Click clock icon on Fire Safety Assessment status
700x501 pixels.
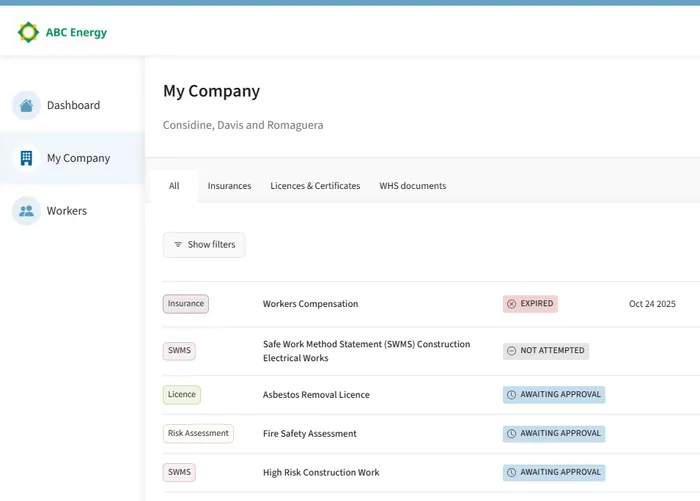[512, 434]
